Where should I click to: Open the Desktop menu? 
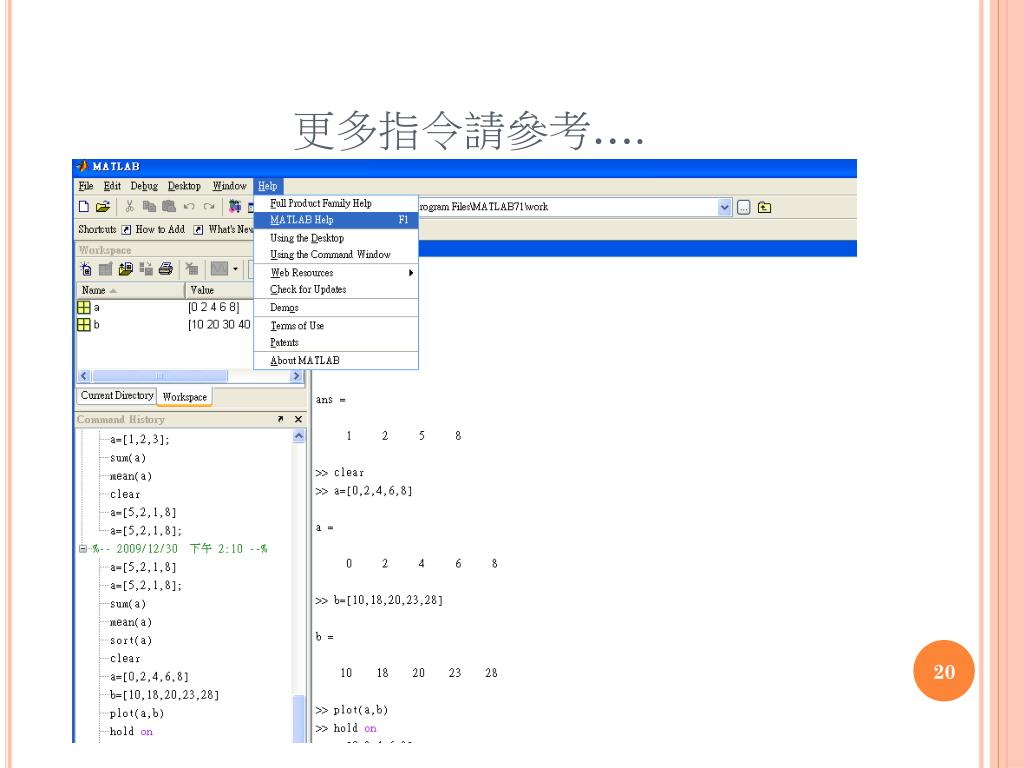[184, 186]
